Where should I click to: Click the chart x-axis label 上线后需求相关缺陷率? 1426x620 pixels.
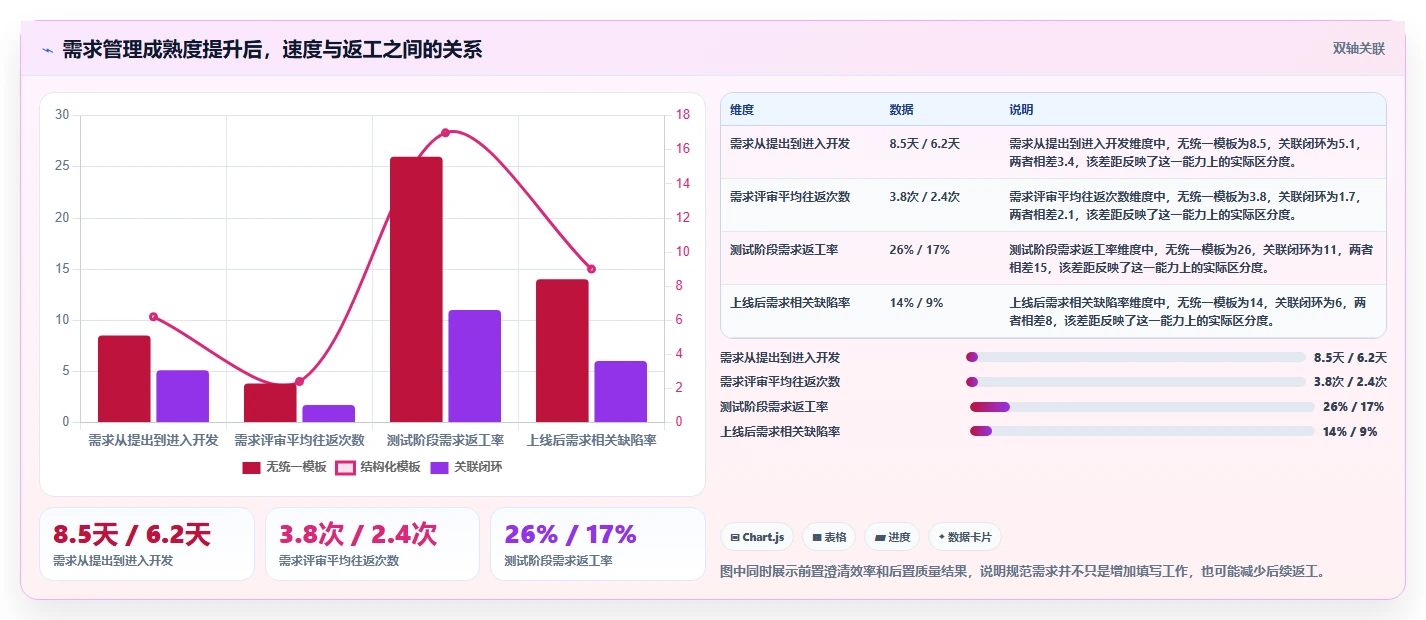591,440
